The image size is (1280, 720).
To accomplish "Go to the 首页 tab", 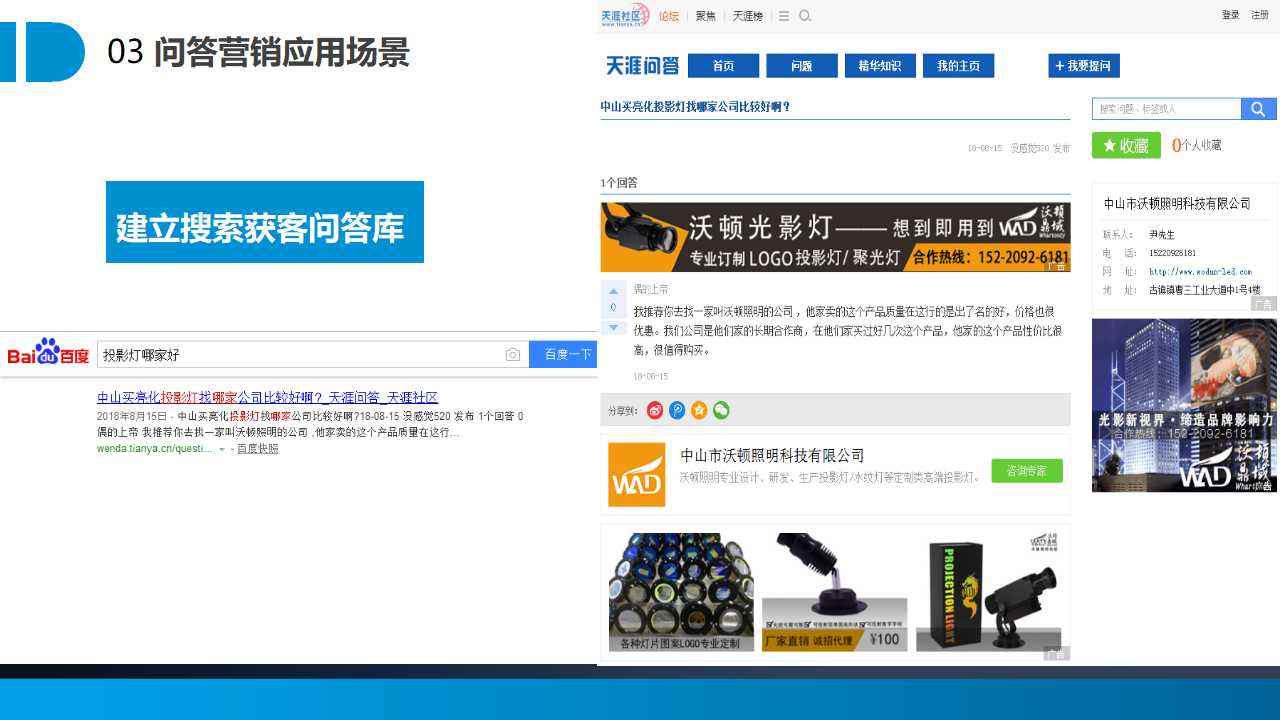I will pyautogui.click(x=724, y=66).
